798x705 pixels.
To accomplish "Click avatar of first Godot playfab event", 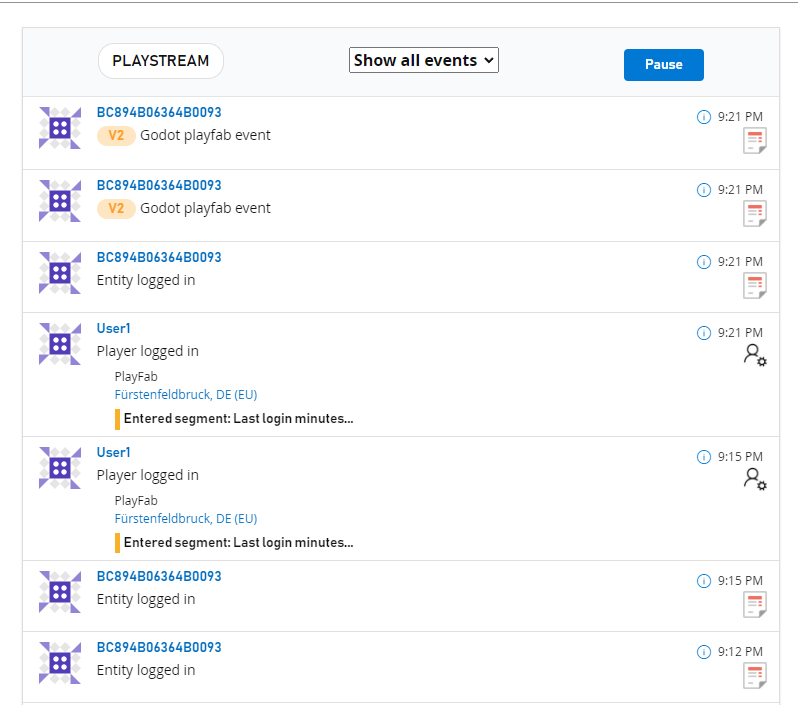I will [60, 128].
